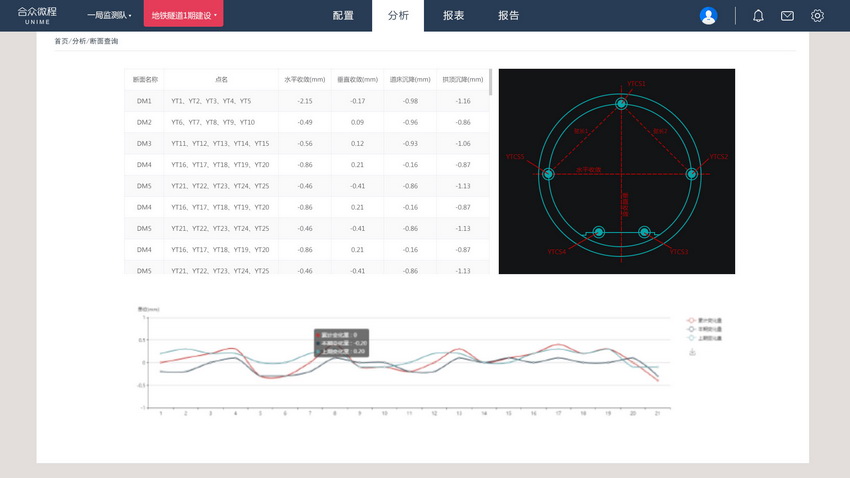Open the mail envelope icon

787,16
